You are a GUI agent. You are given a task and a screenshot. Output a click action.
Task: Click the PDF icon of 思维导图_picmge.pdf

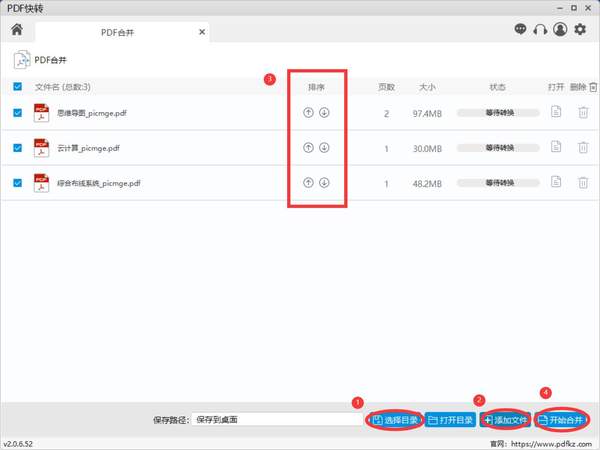(41, 113)
